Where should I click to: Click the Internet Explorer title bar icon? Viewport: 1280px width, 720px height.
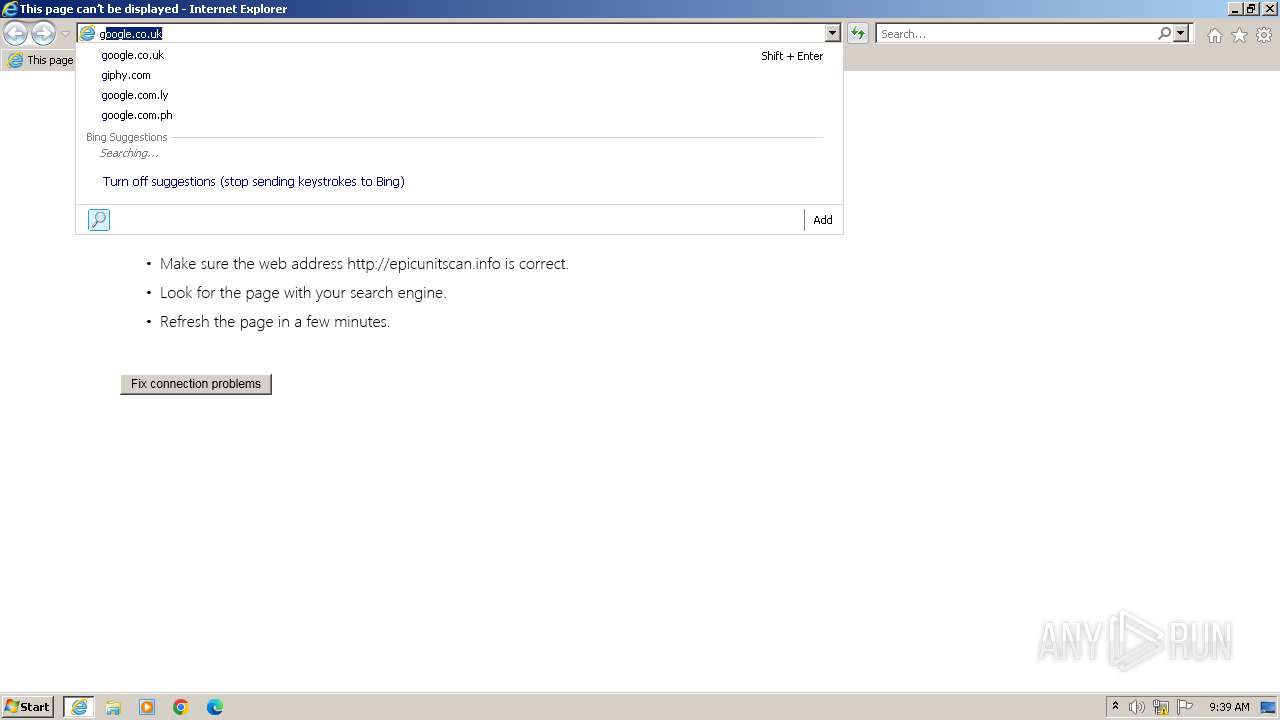point(10,9)
